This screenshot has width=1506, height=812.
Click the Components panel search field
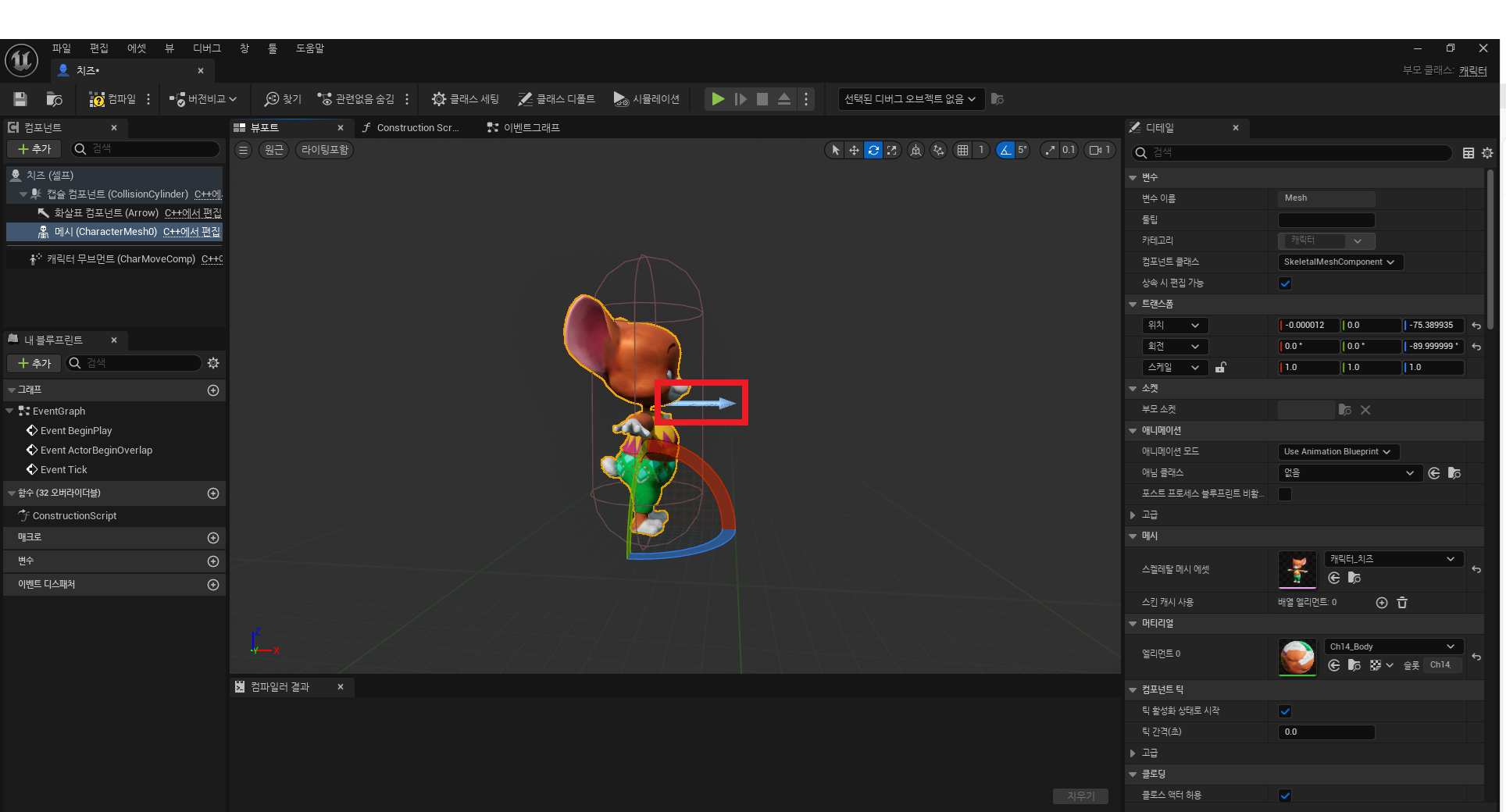click(x=145, y=149)
